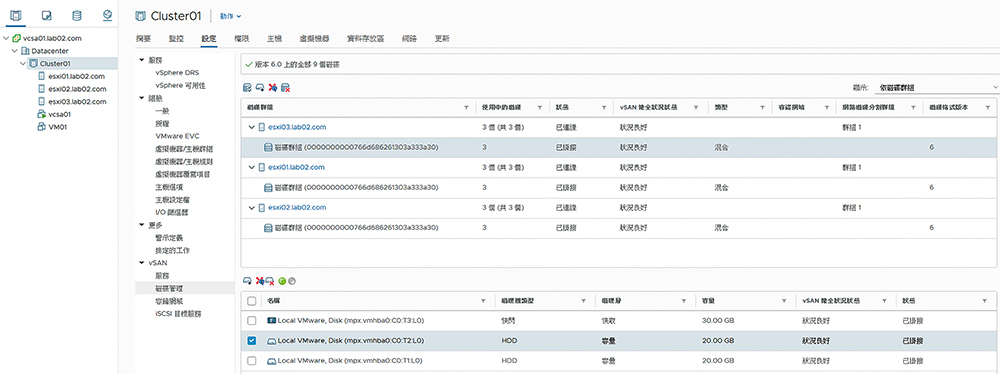Open the VMs and Templates view icon
The image size is (1000, 374).
tap(47, 15)
